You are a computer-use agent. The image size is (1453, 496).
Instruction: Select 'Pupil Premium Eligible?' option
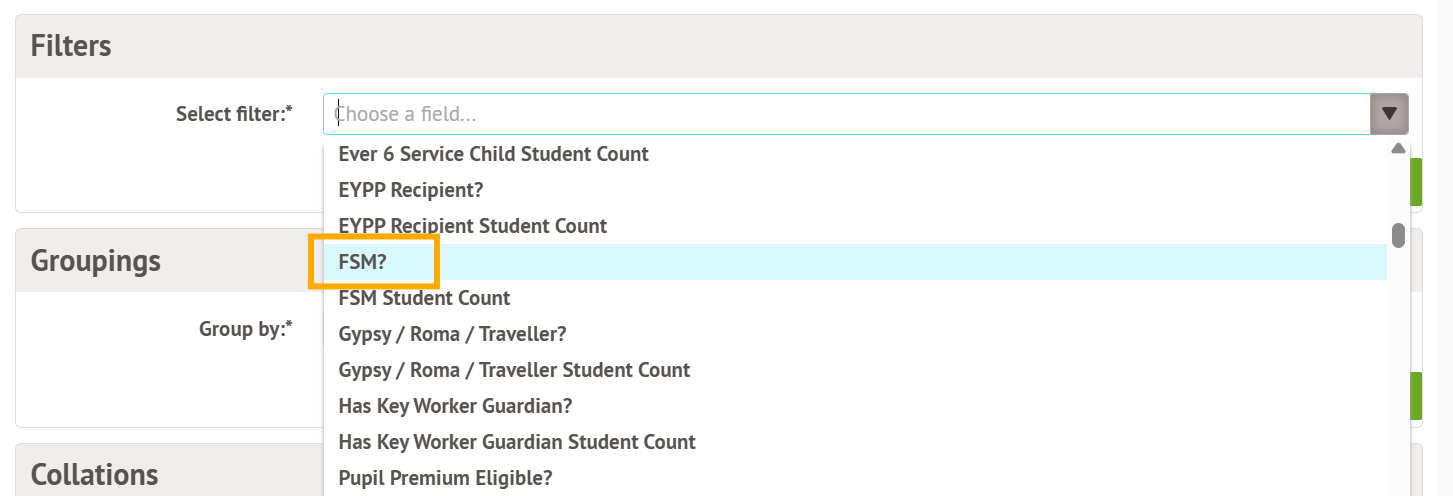446,478
